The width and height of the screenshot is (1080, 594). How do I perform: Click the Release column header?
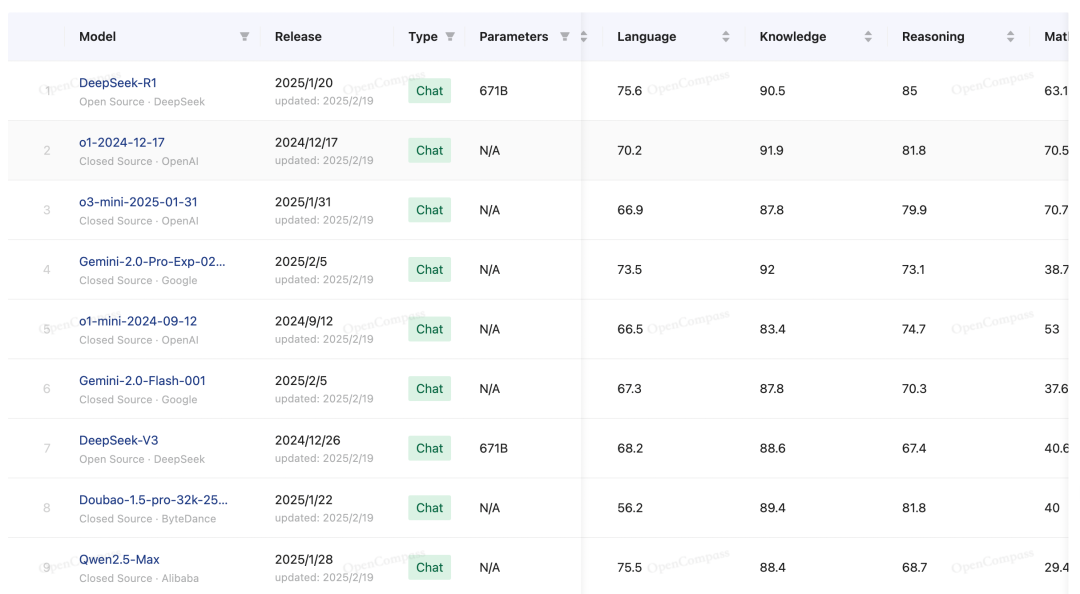tap(298, 37)
